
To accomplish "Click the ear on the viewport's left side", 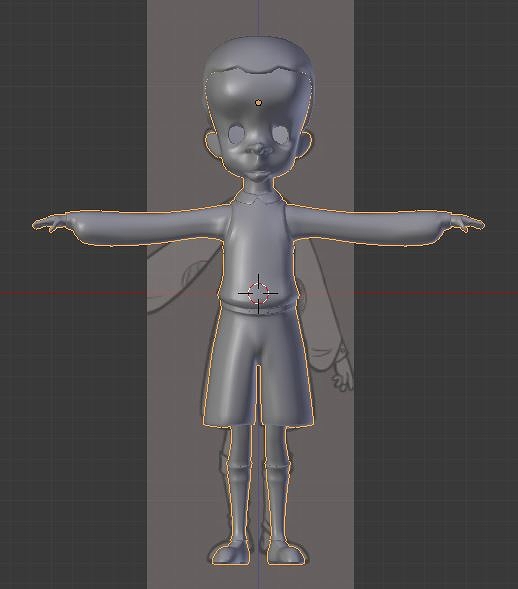I will pyautogui.click(x=213, y=145).
